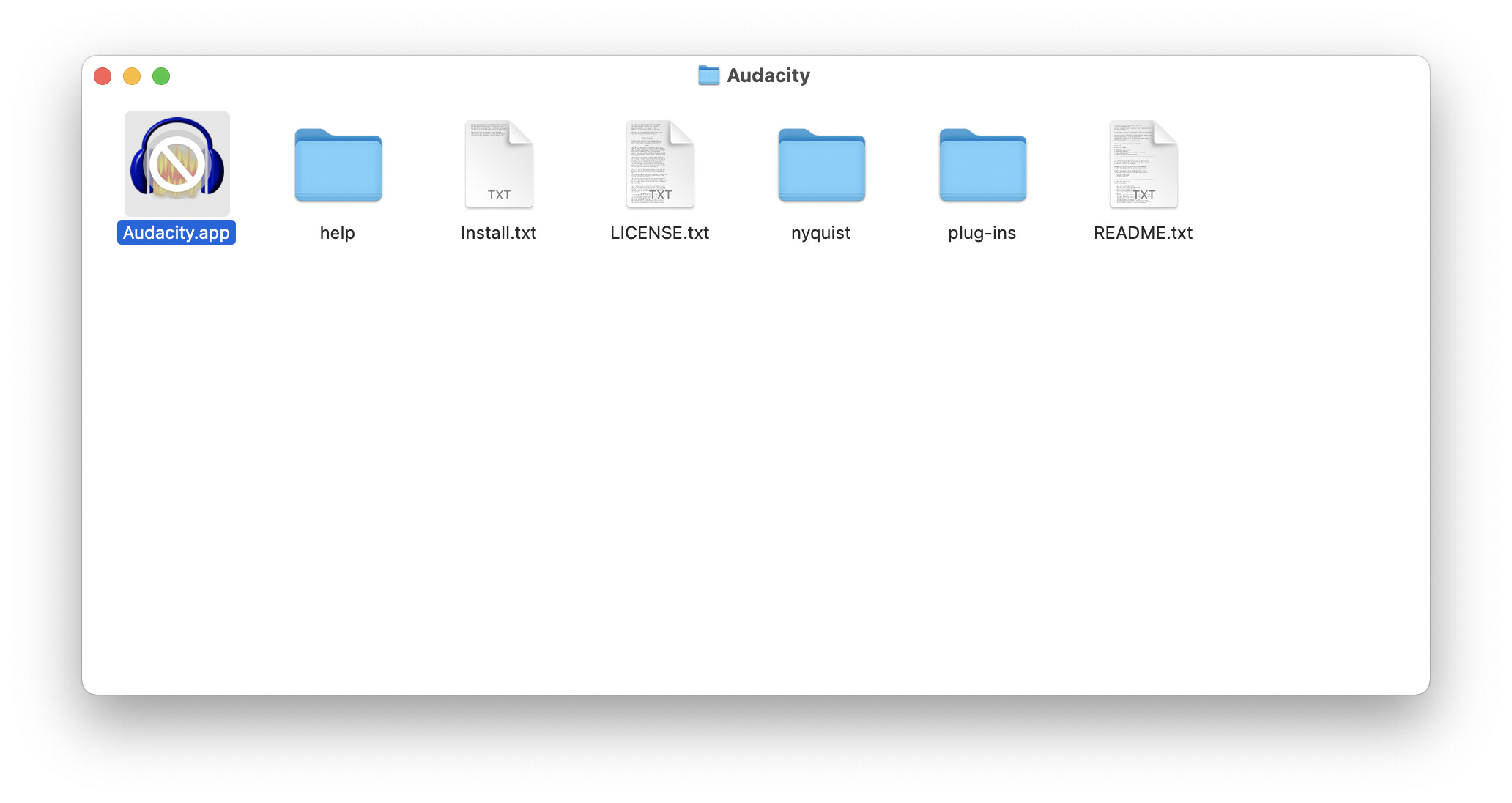Click the help folder name label

[337, 232]
